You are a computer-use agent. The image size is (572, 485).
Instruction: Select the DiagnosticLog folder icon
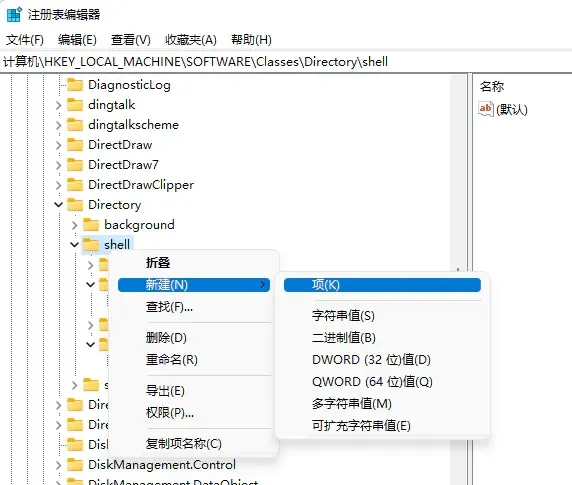point(75,85)
